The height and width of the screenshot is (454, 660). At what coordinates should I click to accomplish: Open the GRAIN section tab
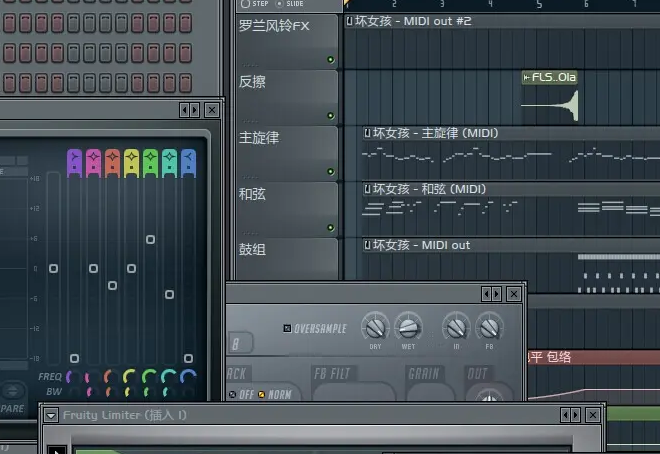[424, 374]
